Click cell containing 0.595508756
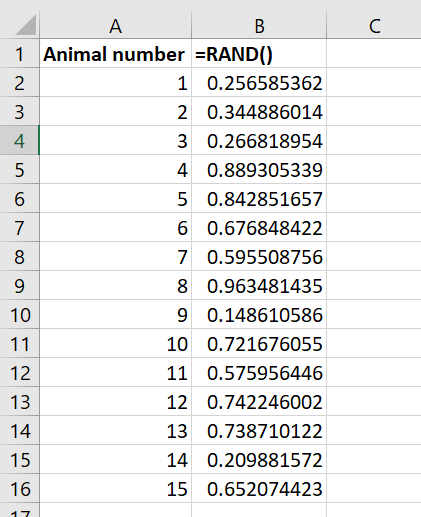 click(x=259, y=256)
